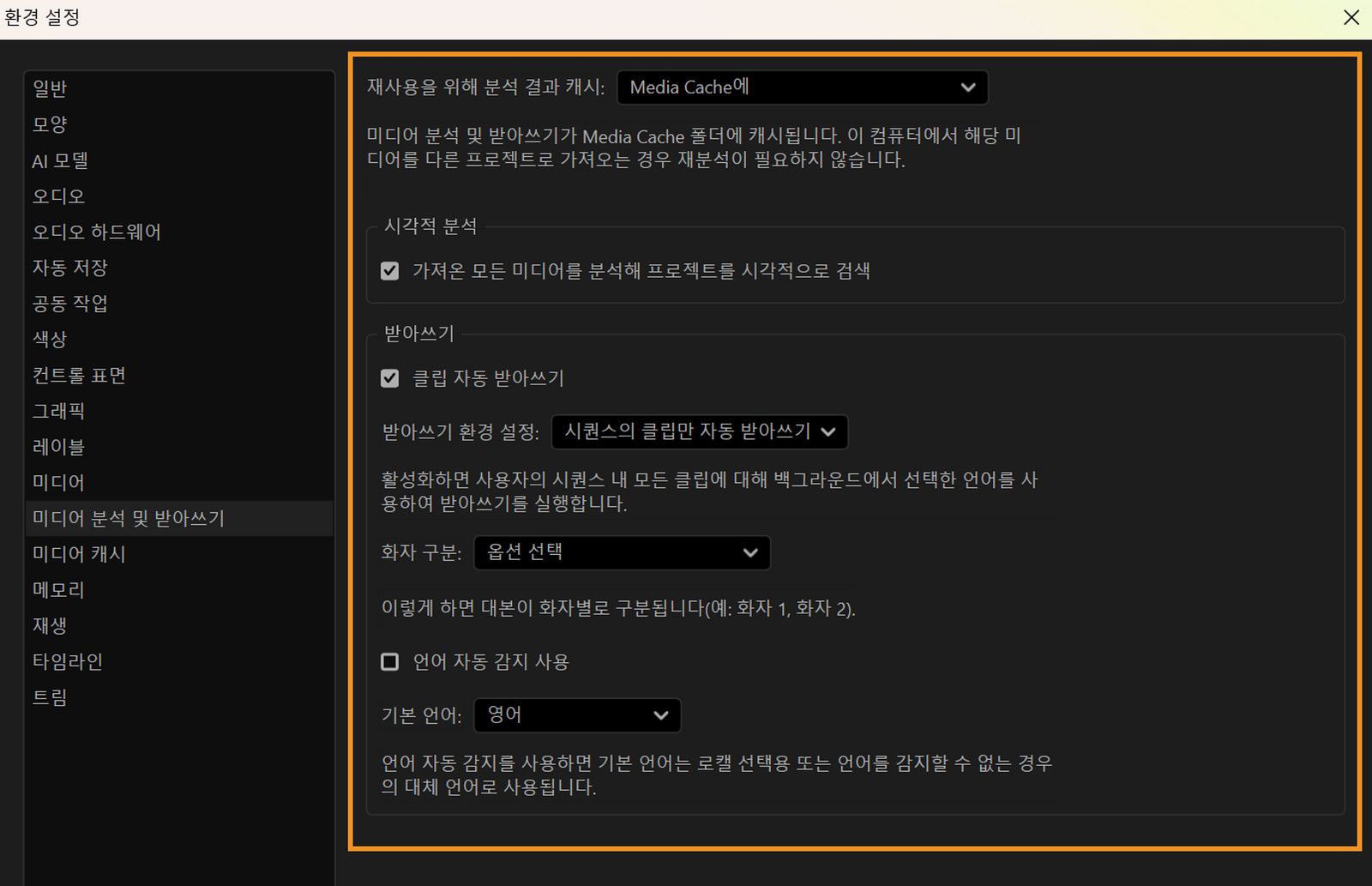Open the 컨트롤 표면 settings
This screenshot has width=1372, height=886.
coord(77,375)
